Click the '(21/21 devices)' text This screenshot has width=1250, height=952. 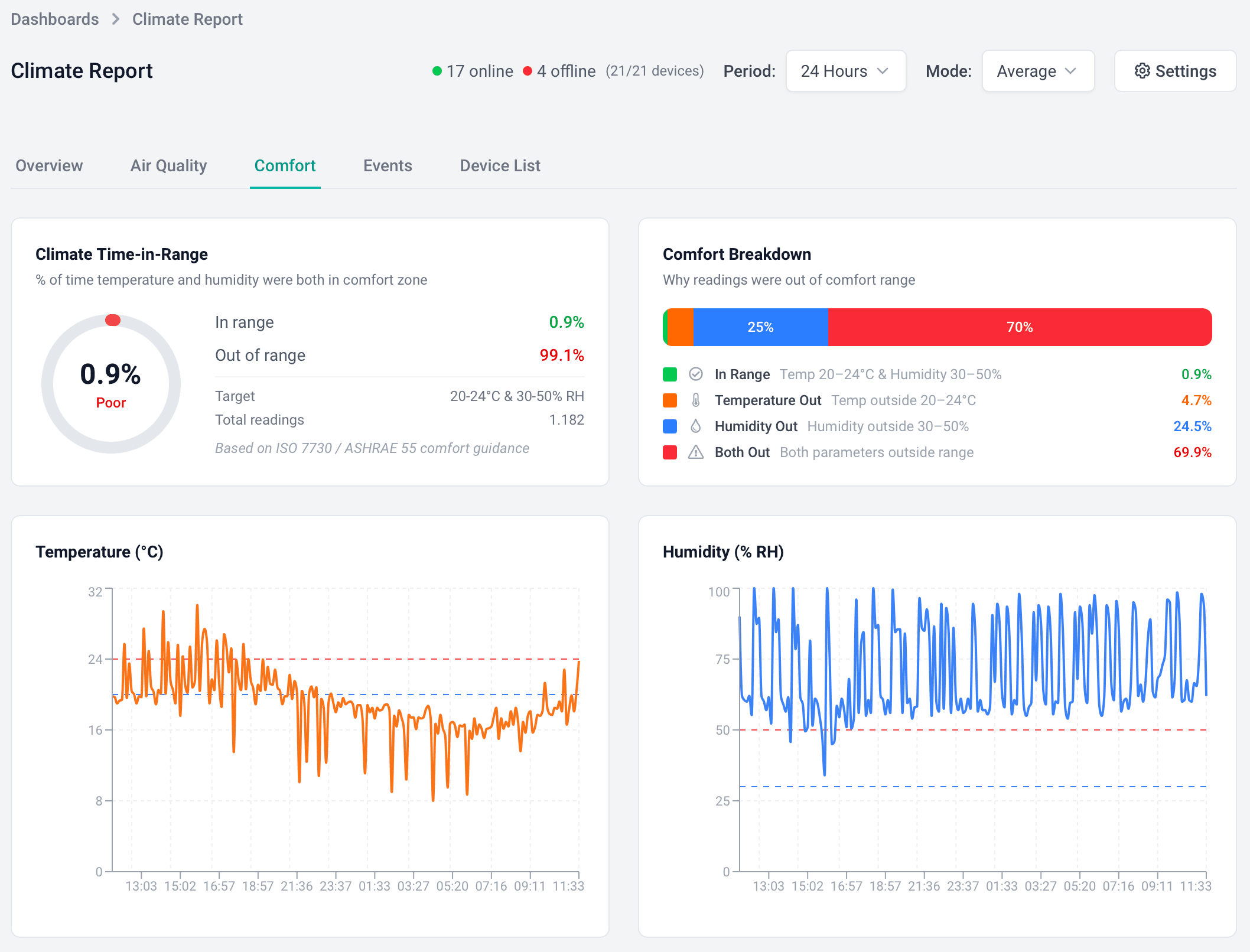pos(655,71)
